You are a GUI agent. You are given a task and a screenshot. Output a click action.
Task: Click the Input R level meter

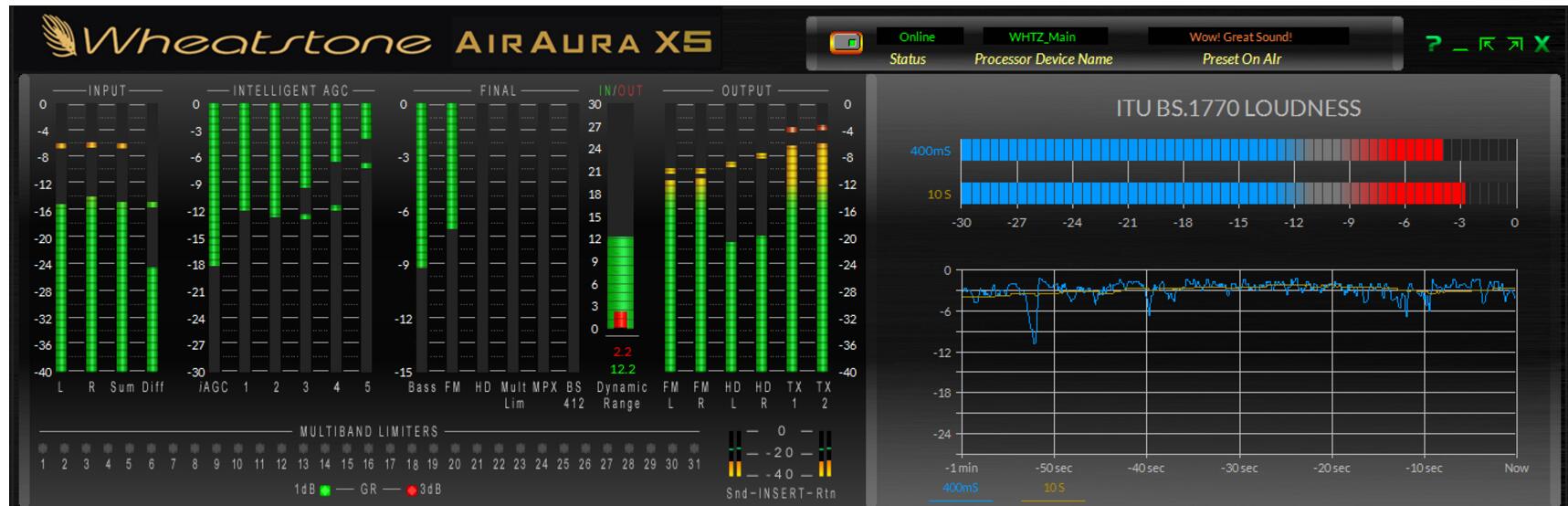91,237
